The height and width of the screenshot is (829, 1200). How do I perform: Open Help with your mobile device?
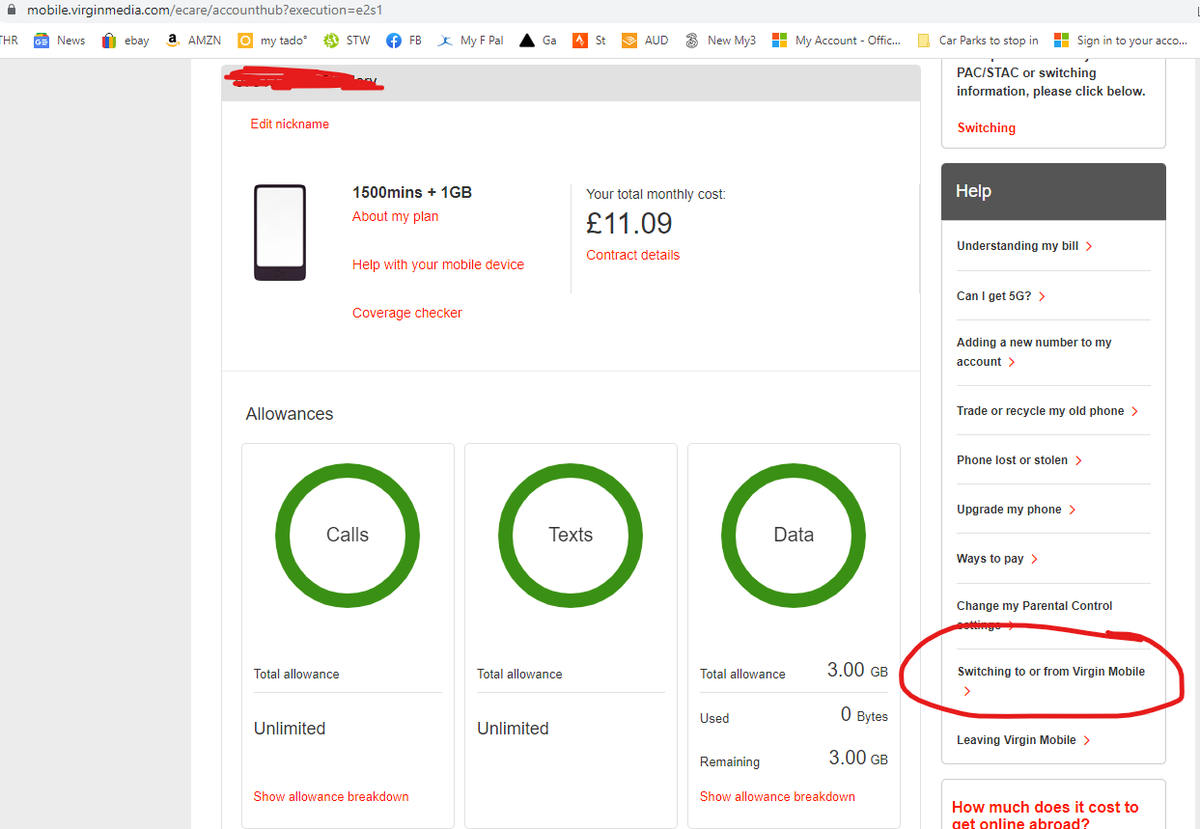point(438,265)
